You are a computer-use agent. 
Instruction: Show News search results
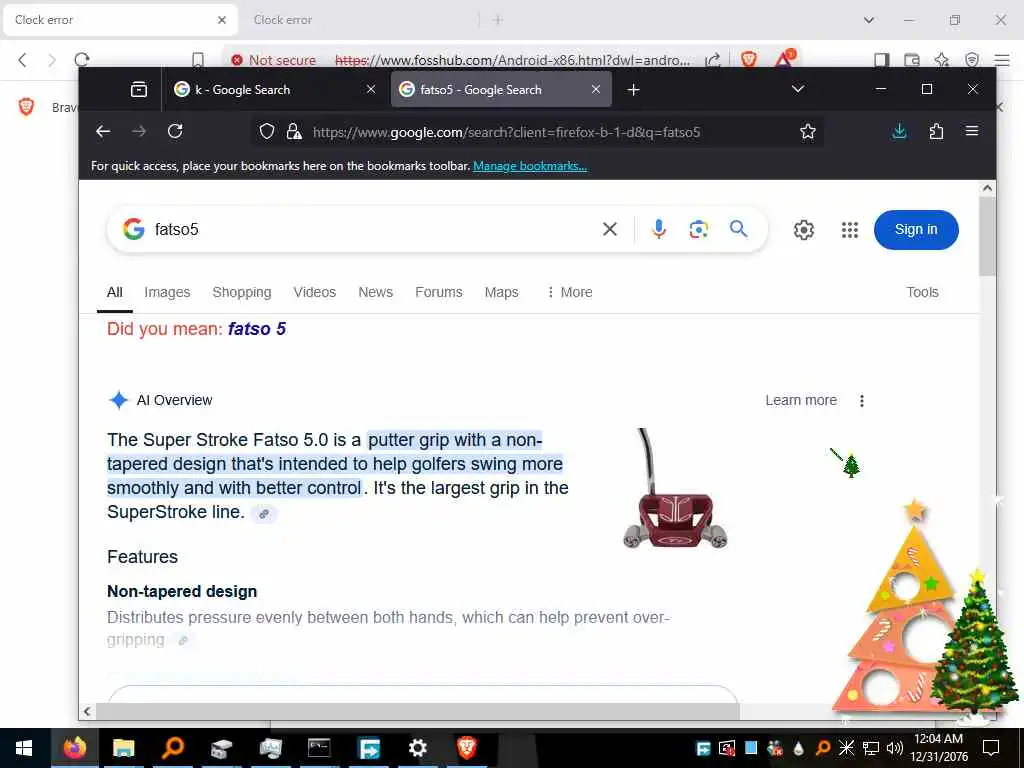click(x=376, y=292)
